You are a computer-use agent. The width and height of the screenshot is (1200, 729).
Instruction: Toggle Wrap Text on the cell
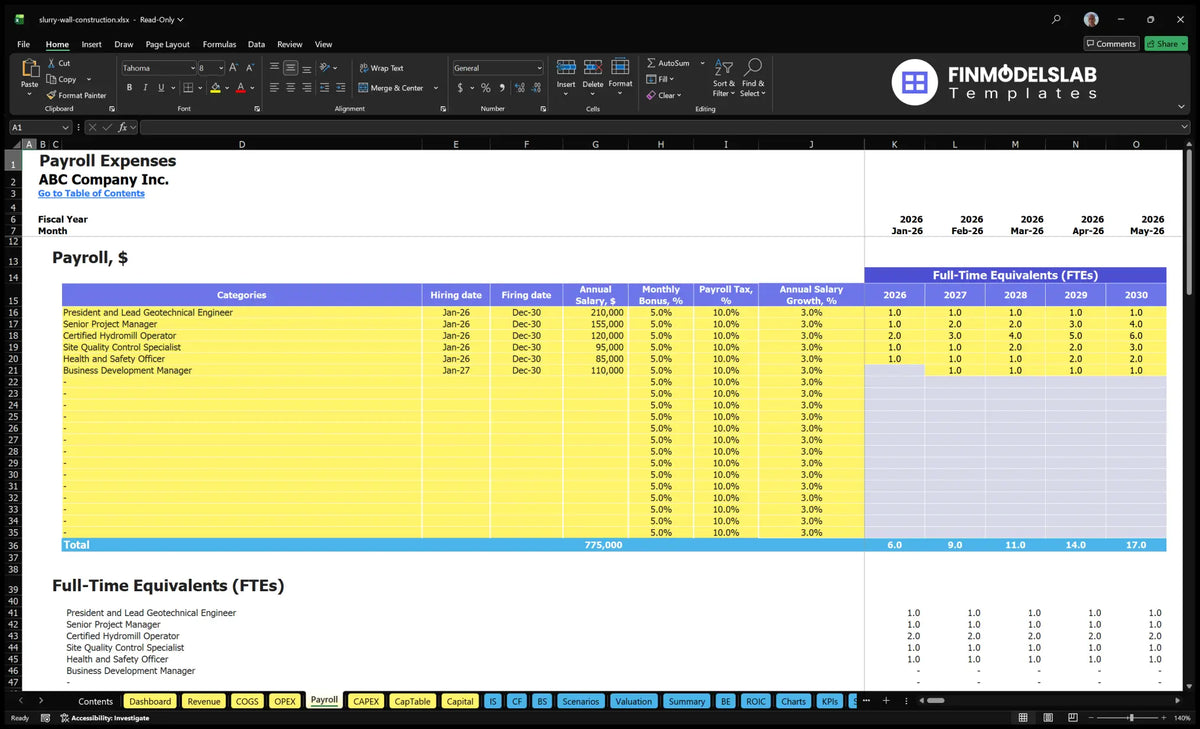(381, 68)
